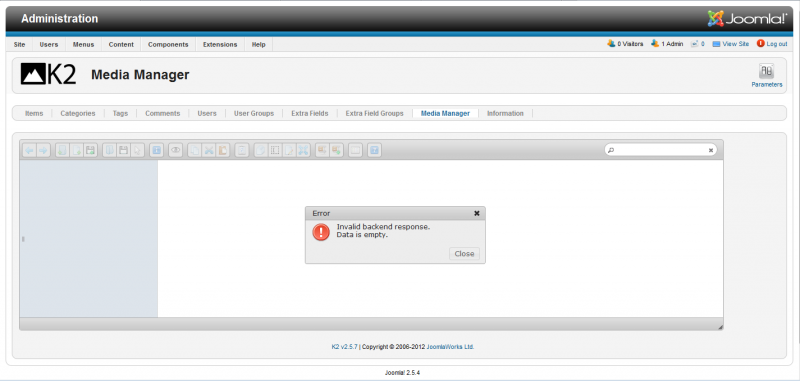800x381 pixels.
Task: Click the Create archive toolbar icon
Action: pyautogui.click(x=336, y=150)
